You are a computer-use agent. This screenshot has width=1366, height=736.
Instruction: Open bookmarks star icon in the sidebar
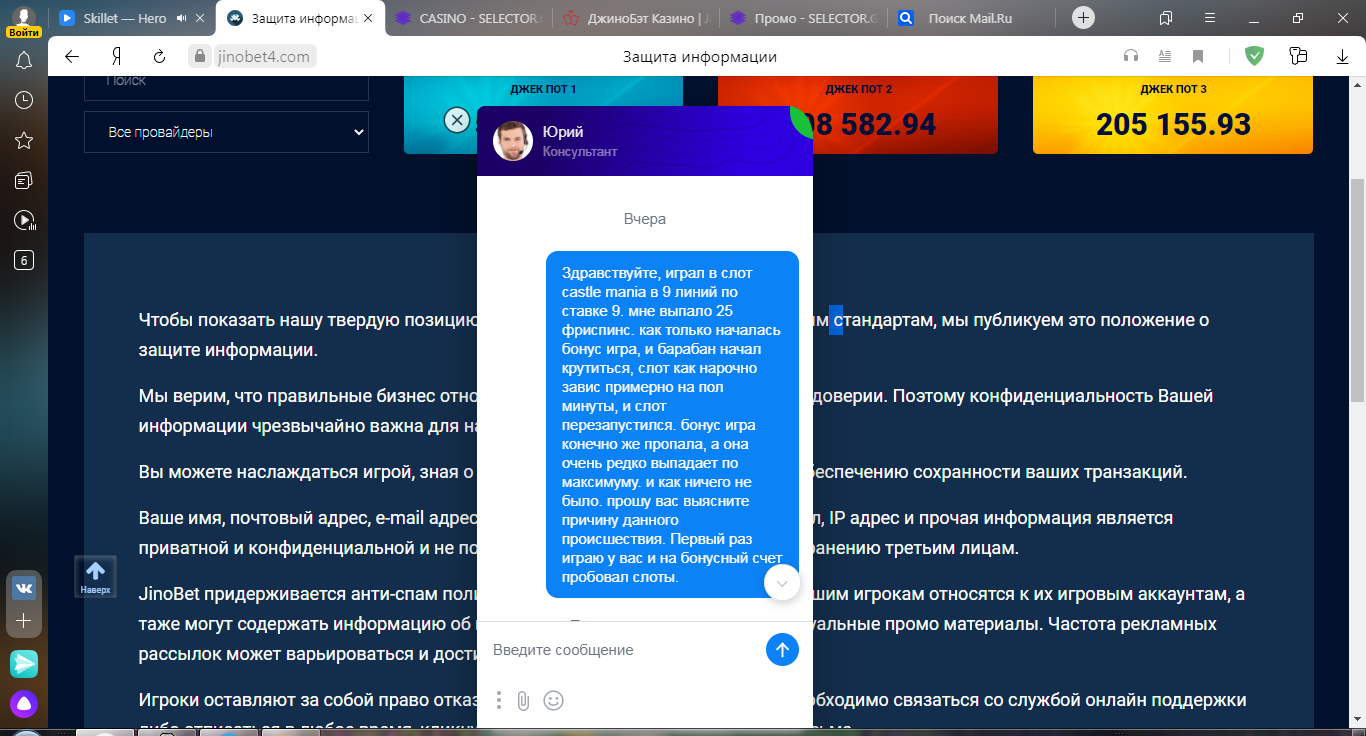coord(24,140)
